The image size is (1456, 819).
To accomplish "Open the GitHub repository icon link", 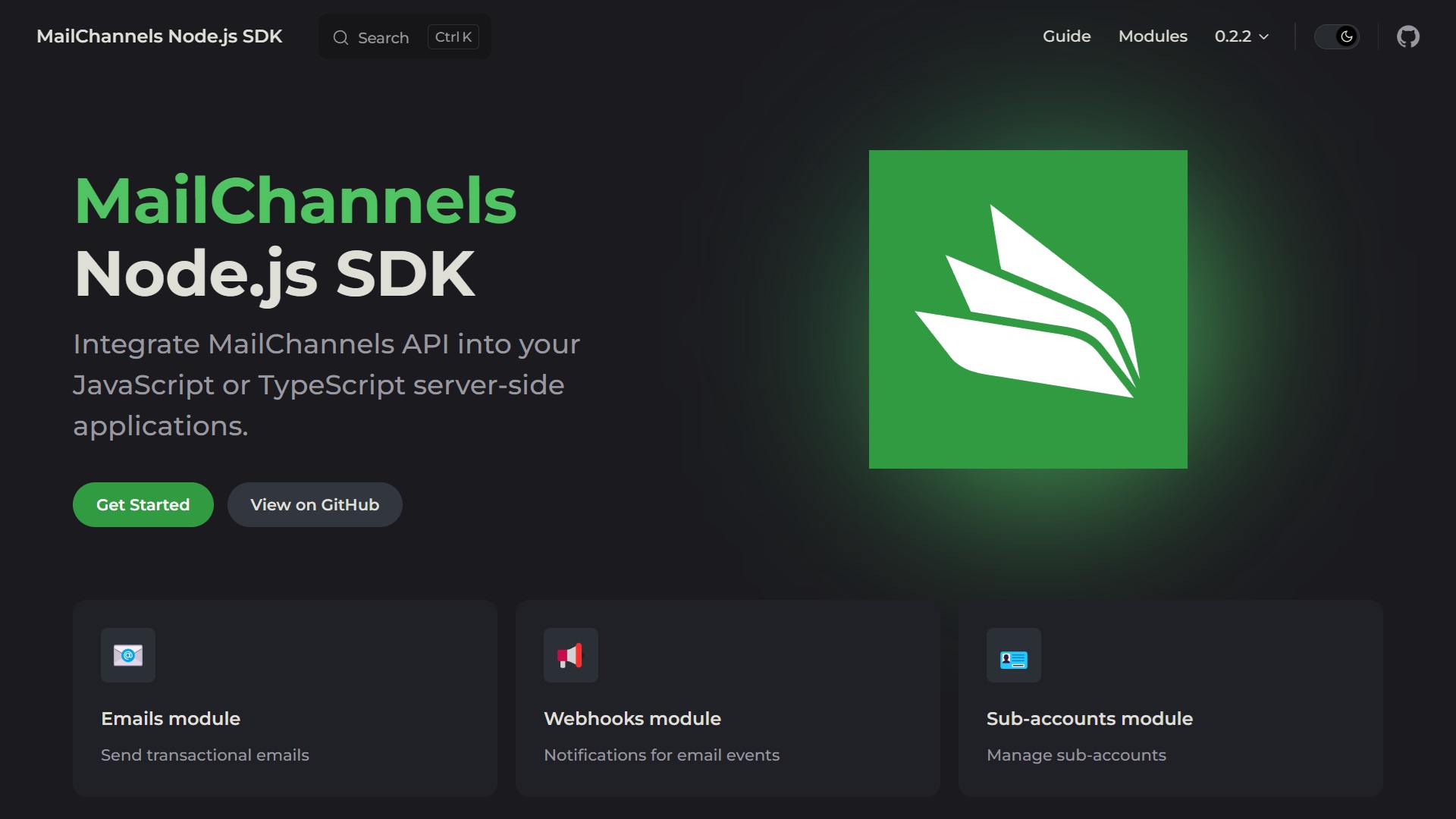I will tap(1408, 36).
